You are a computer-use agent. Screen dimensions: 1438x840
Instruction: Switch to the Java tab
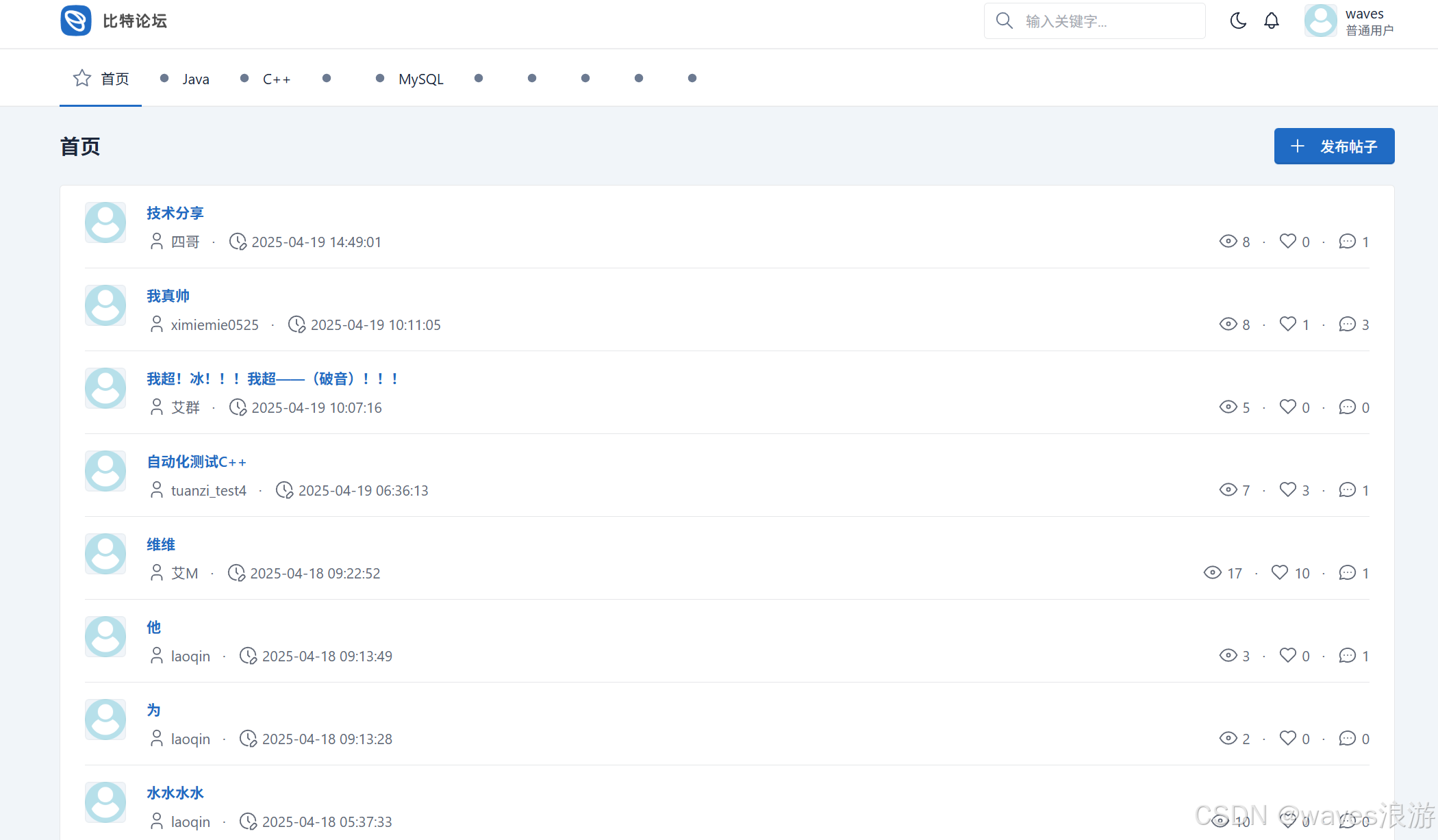coord(195,79)
